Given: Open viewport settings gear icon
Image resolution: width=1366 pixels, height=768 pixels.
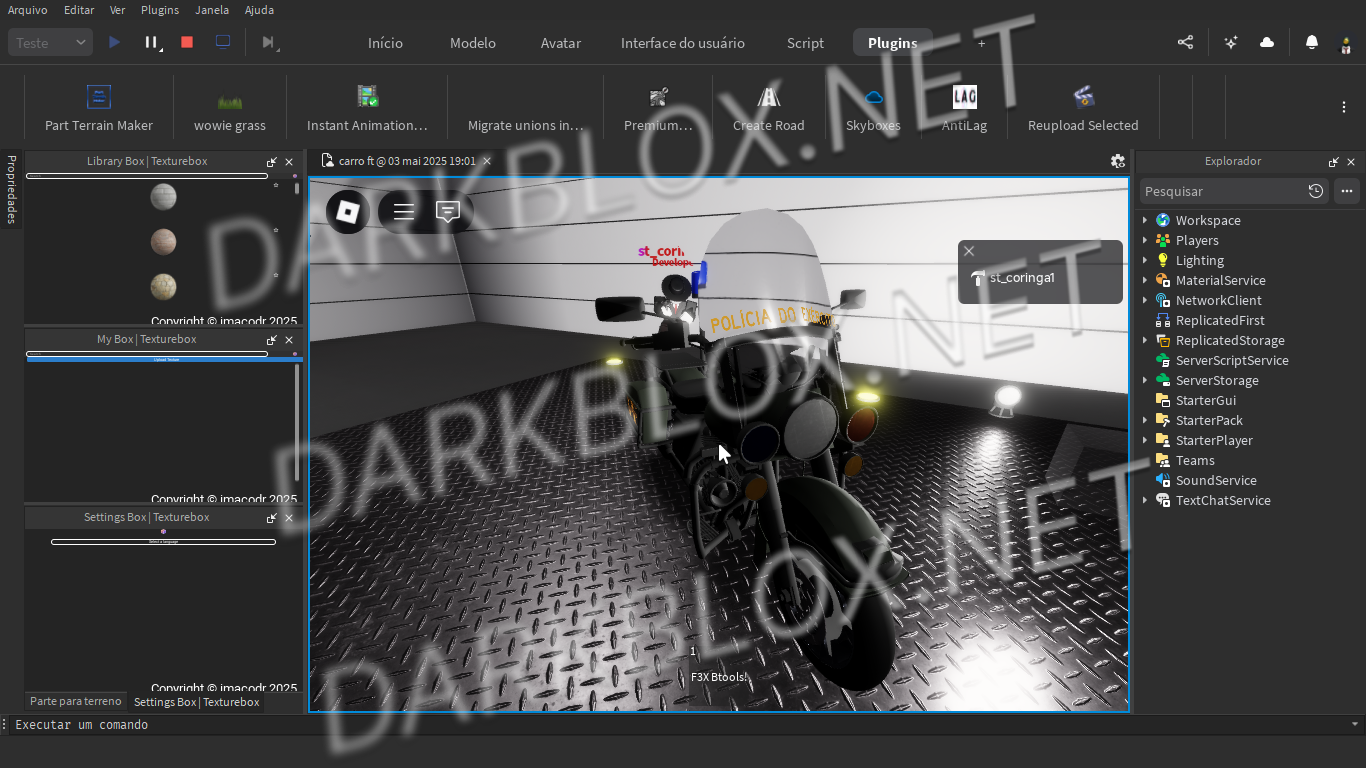Looking at the screenshot, I should [1118, 161].
